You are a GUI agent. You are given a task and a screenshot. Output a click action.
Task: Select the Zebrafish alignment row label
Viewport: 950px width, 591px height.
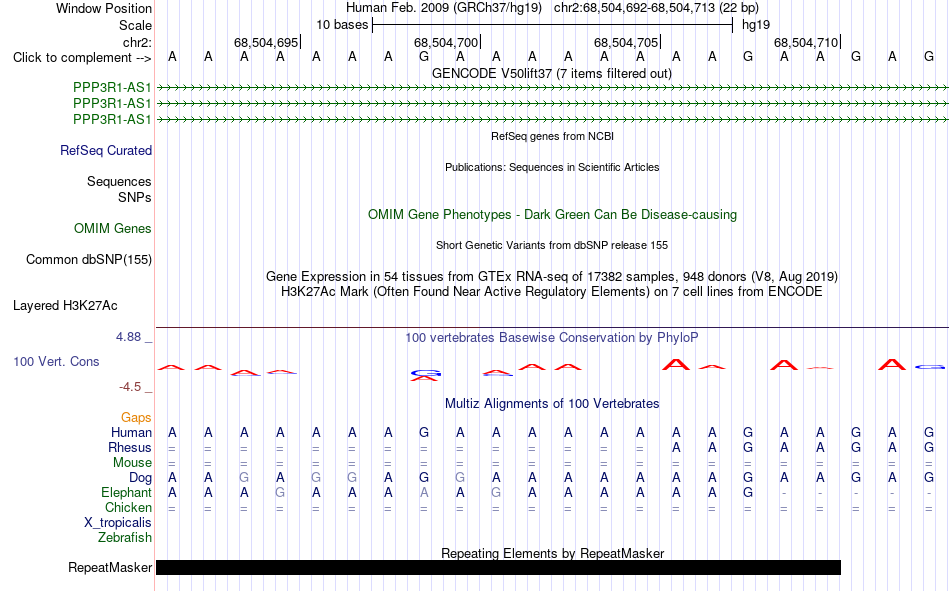click(x=125, y=538)
